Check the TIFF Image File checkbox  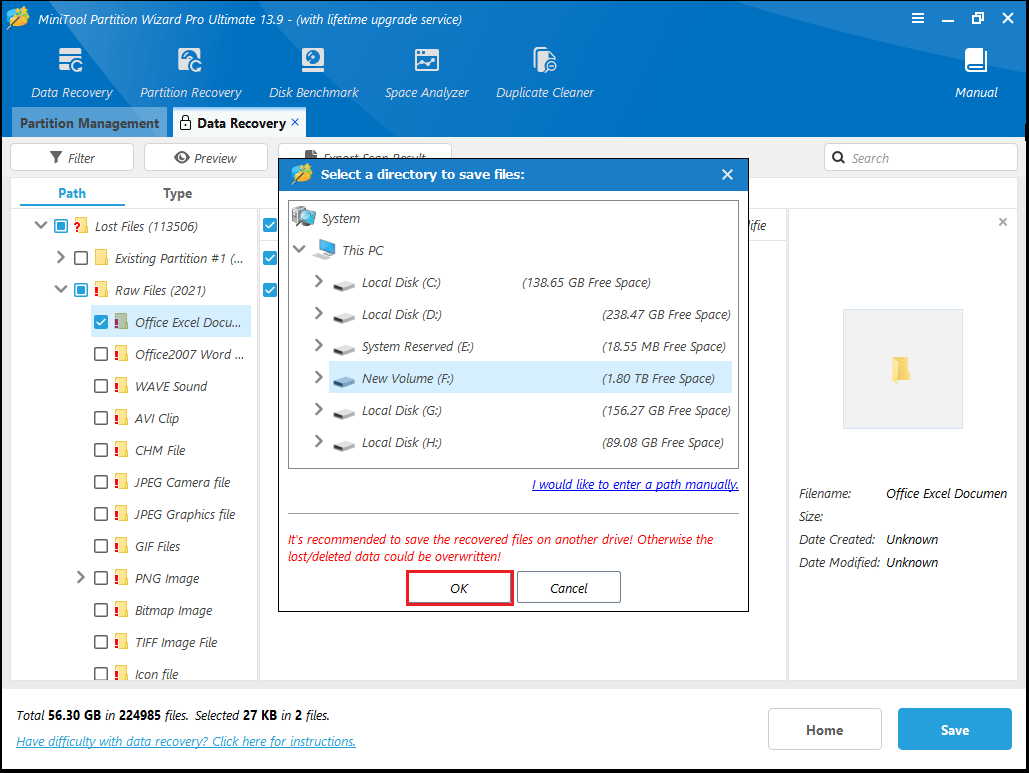(101, 642)
